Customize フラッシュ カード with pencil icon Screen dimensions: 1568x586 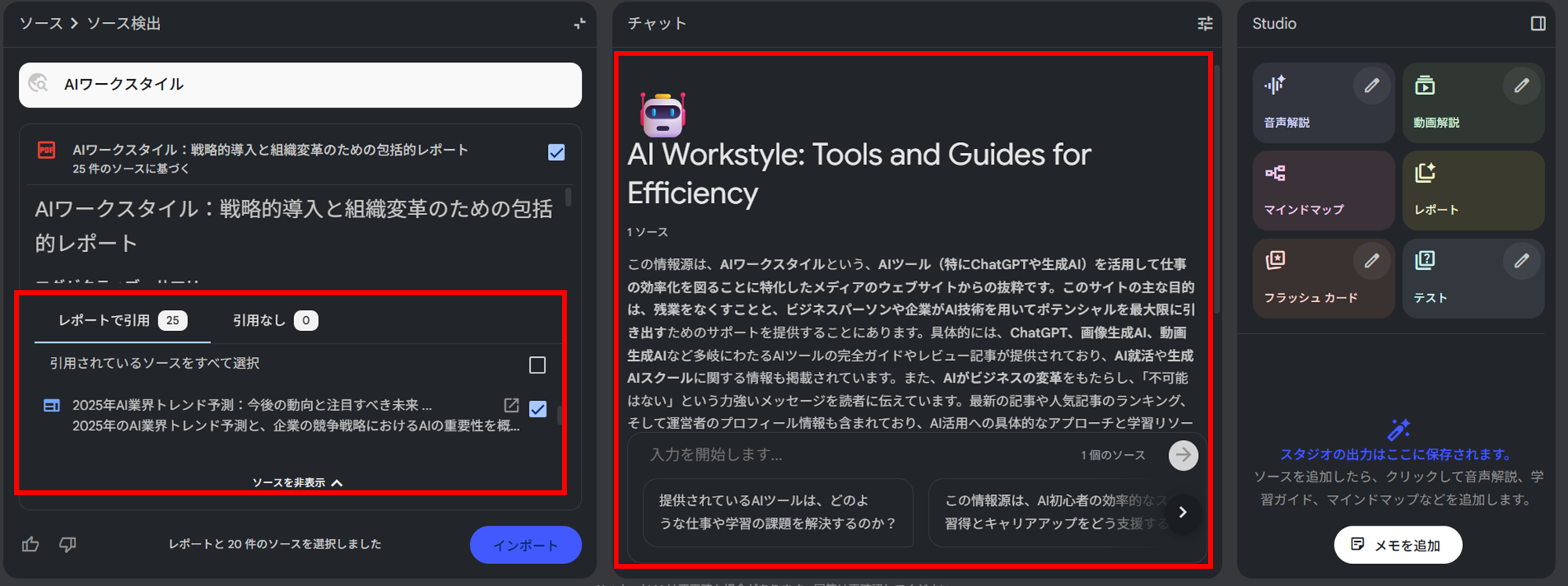(1371, 260)
